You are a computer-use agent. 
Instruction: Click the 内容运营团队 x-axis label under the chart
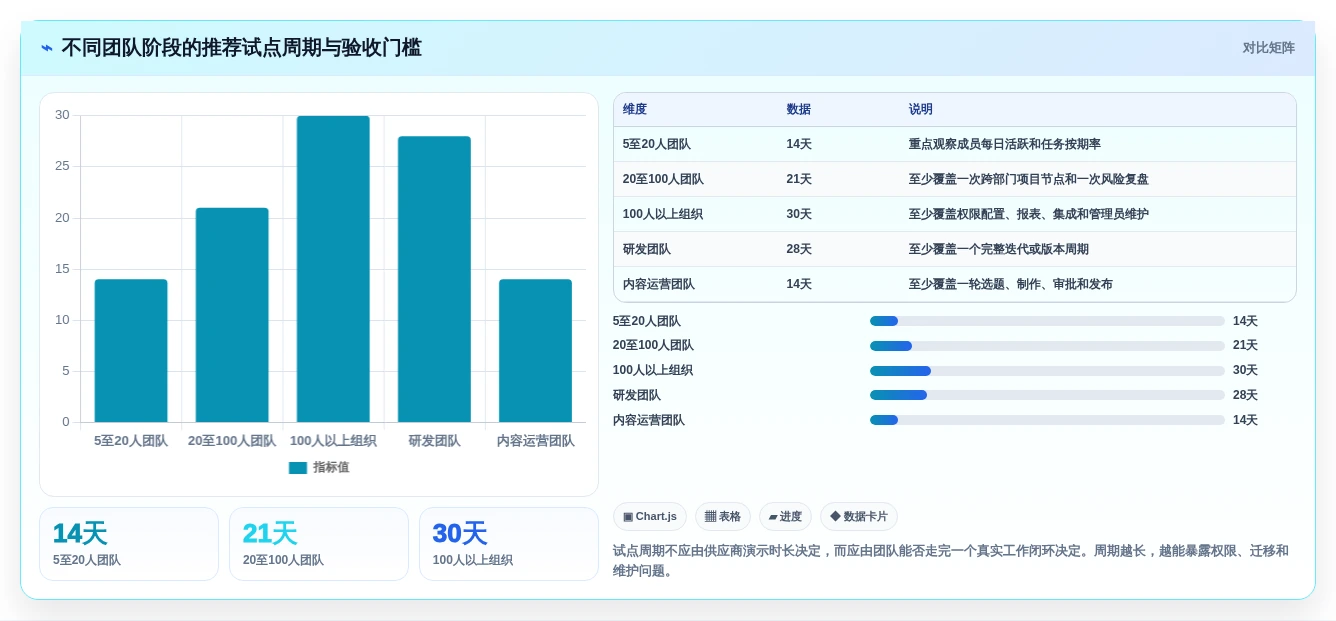(535, 441)
